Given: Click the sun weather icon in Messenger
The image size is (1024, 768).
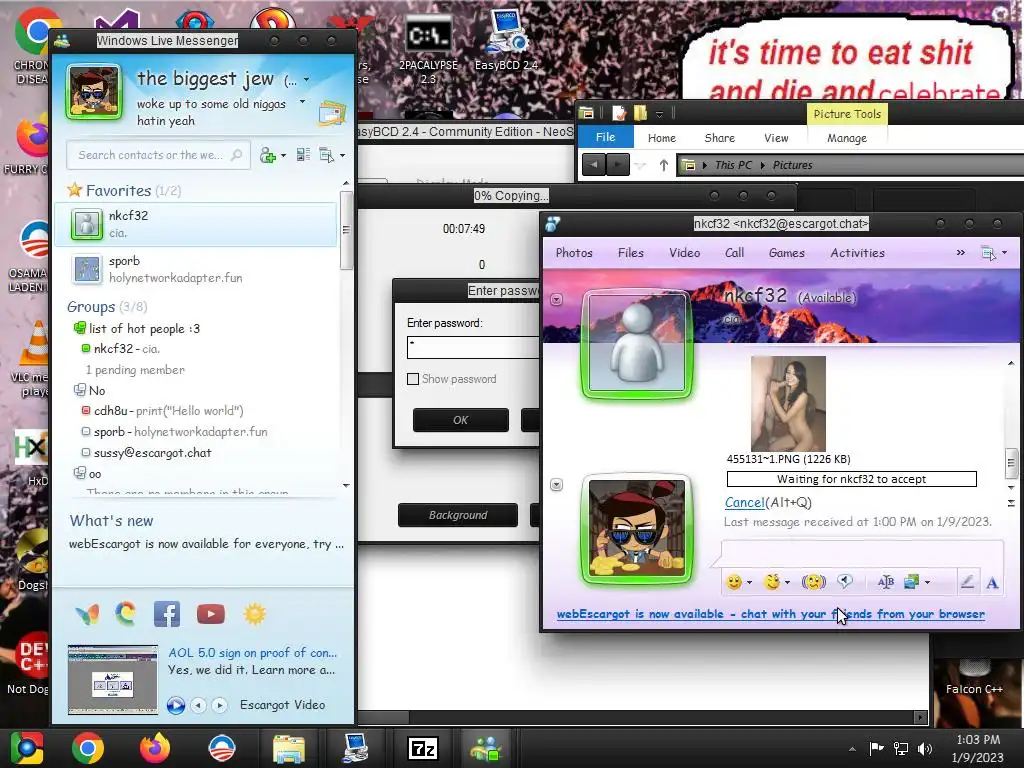Looking at the screenshot, I should coord(255,614).
